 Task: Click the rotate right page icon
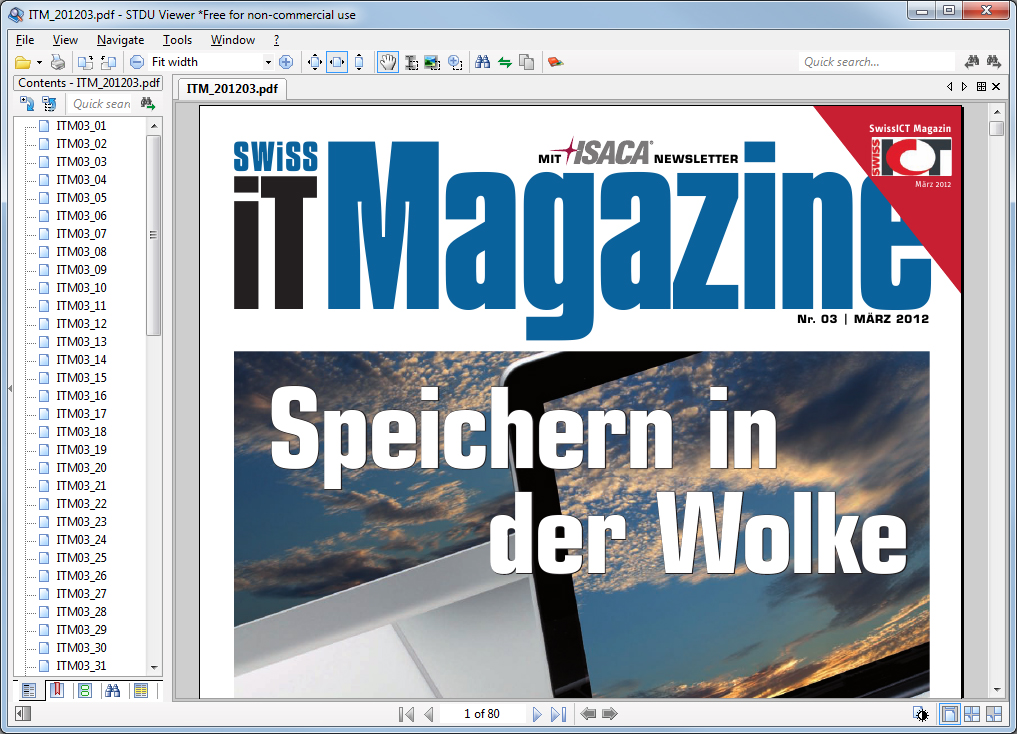coord(108,62)
